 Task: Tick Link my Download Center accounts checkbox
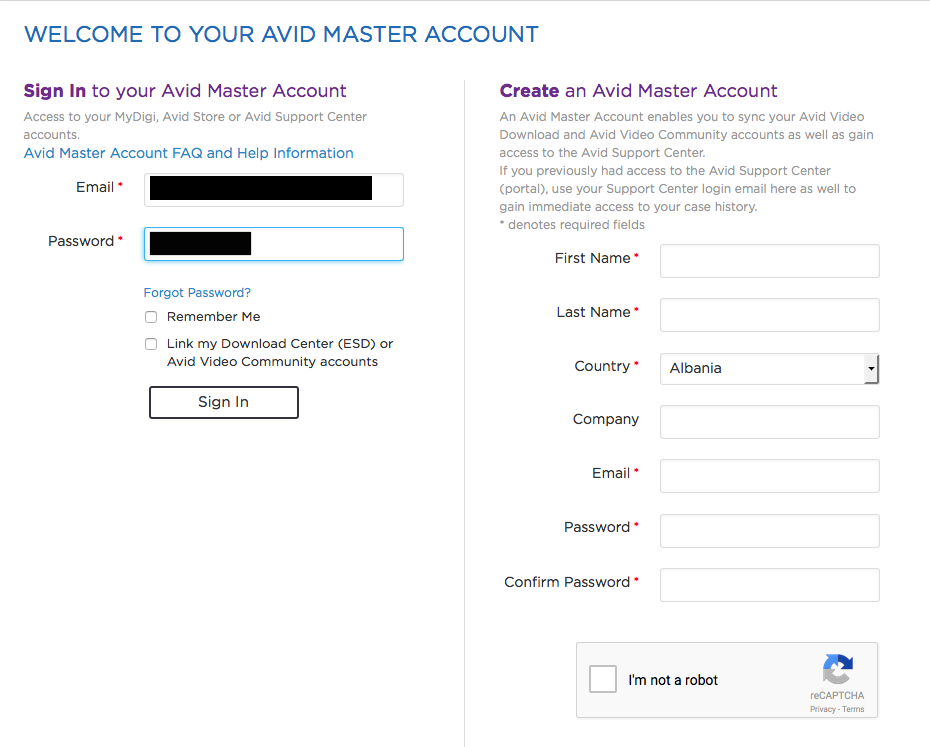point(151,344)
